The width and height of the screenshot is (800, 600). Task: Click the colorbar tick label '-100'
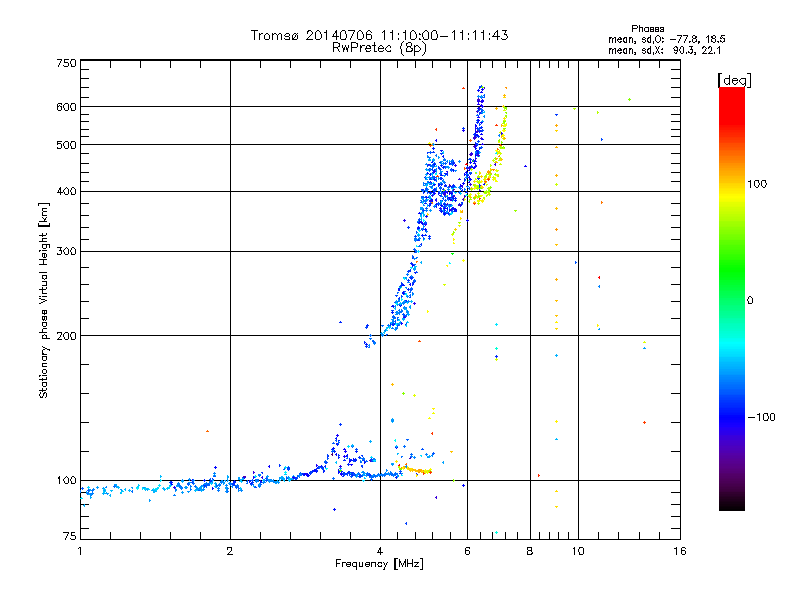(761, 417)
